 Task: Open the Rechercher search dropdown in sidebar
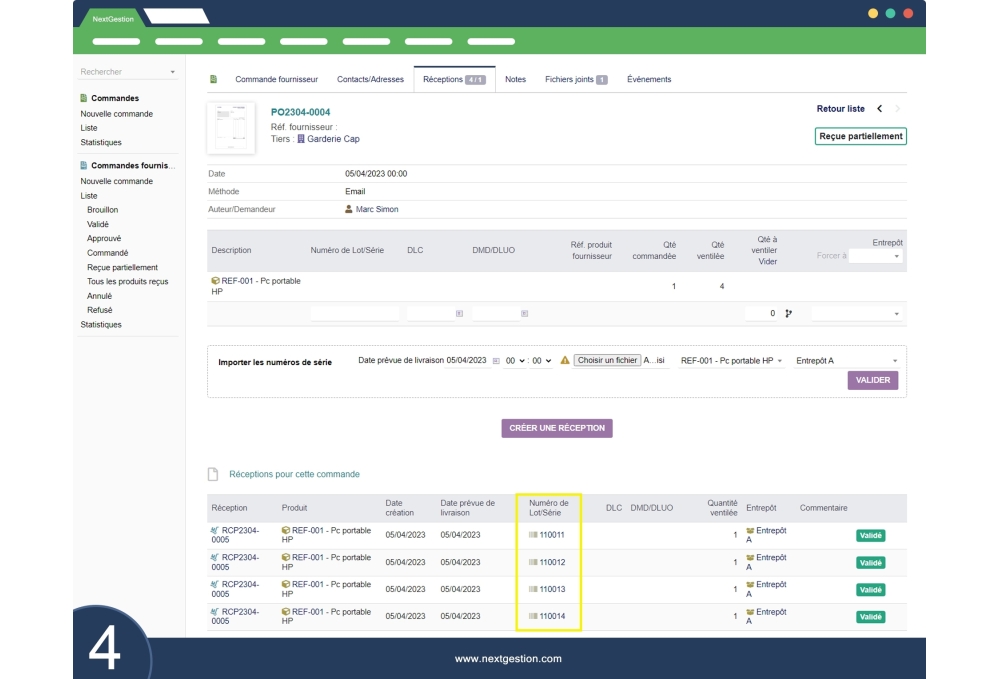(x=128, y=72)
